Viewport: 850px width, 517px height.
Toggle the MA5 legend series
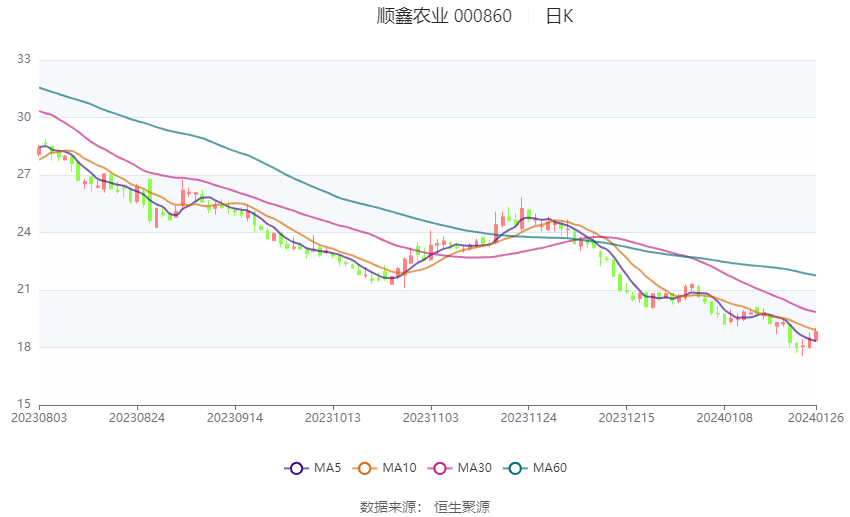tap(312, 468)
